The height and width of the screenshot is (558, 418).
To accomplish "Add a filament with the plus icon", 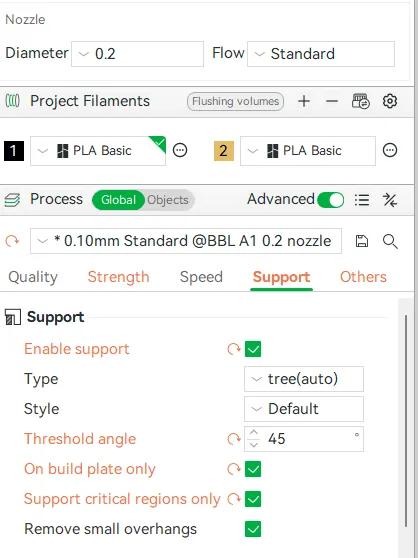I will (x=304, y=101).
